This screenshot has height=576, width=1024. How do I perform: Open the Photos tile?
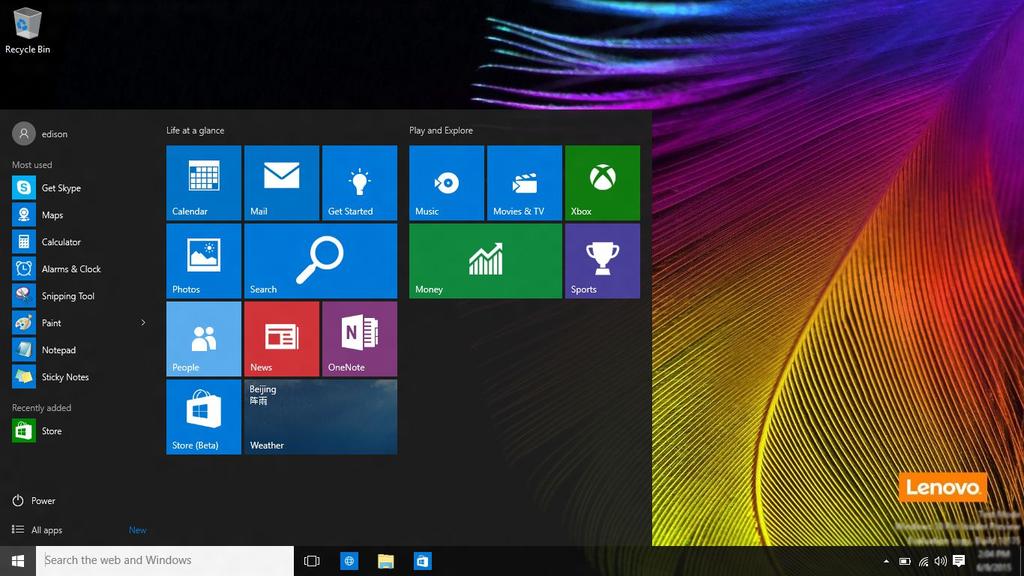(x=204, y=261)
